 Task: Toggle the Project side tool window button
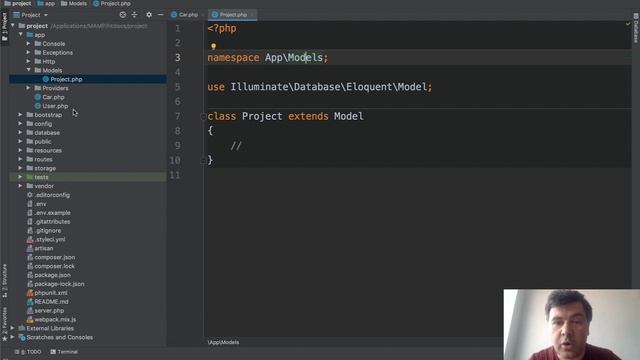(x=4, y=27)
